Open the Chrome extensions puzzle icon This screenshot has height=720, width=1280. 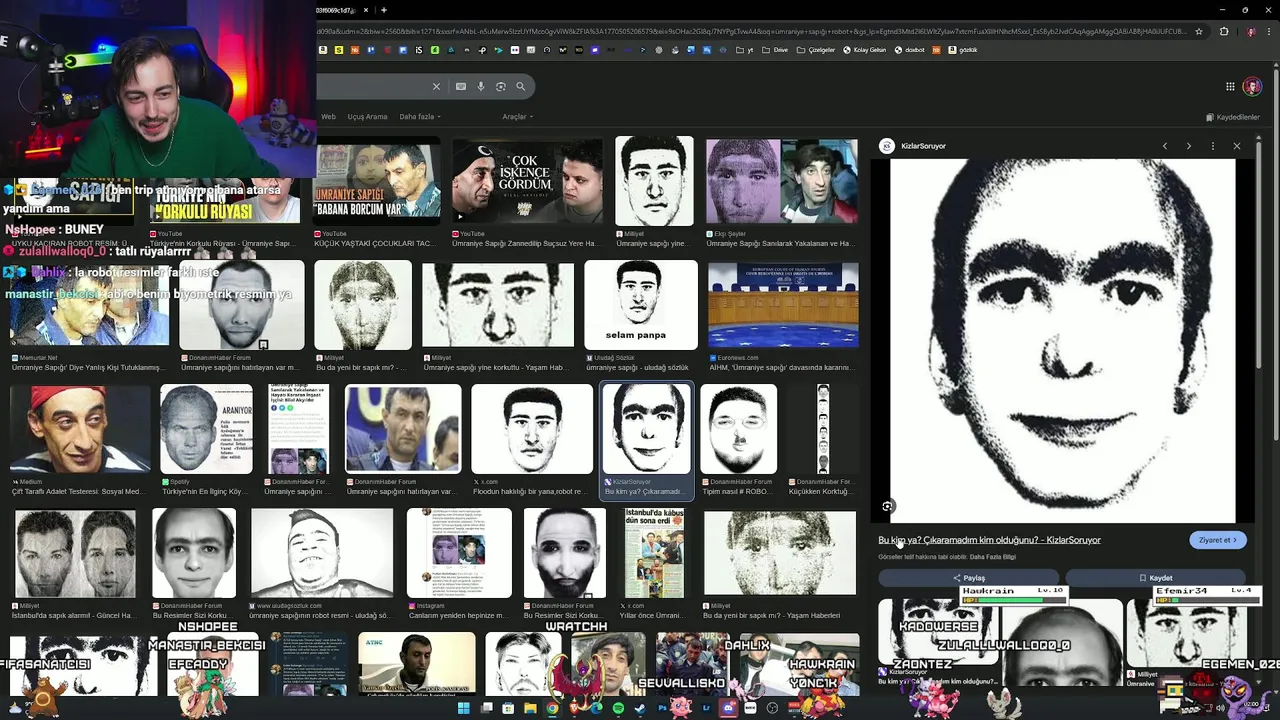[1223, 31]
